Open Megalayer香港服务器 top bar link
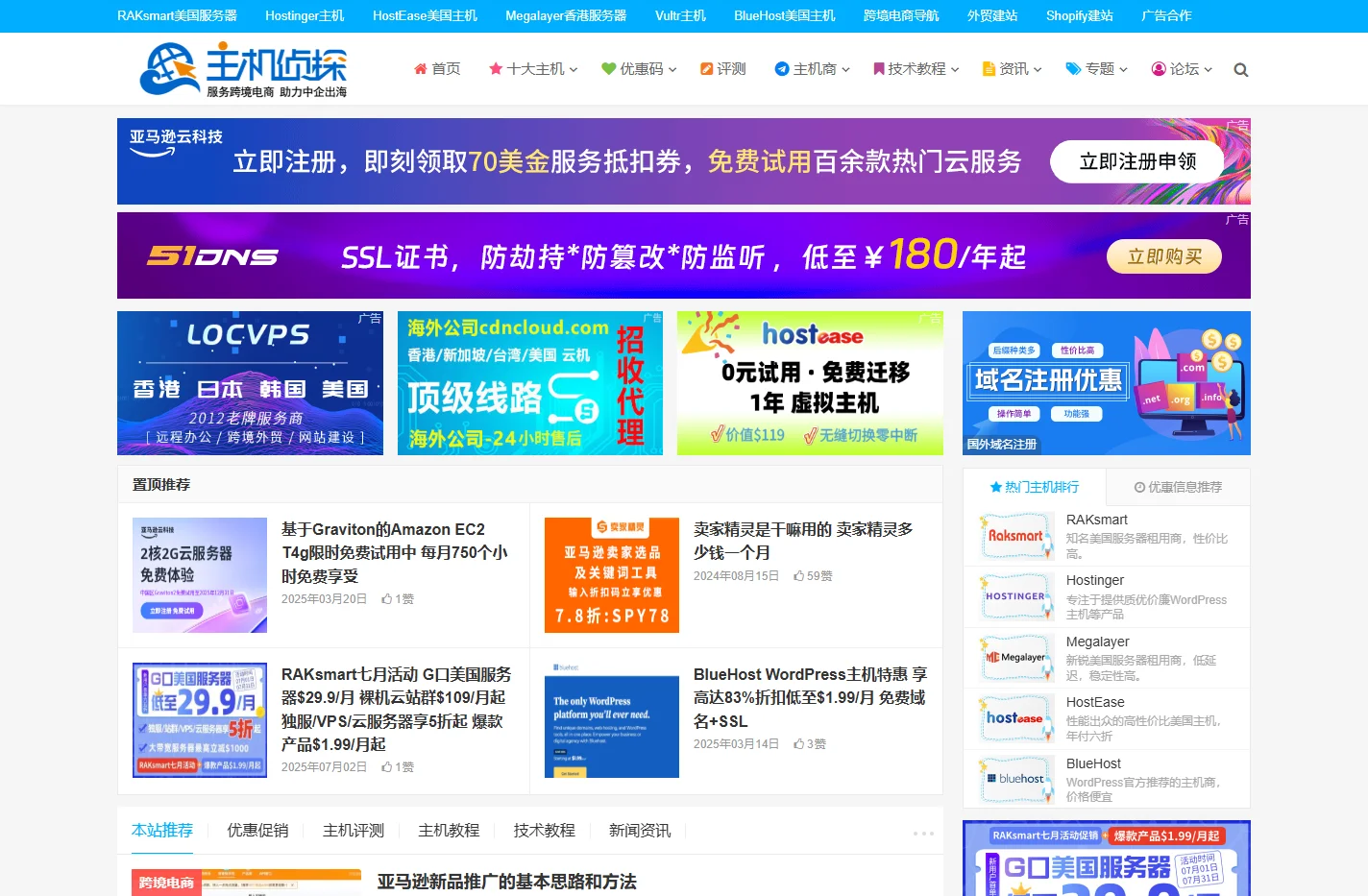 566,15
